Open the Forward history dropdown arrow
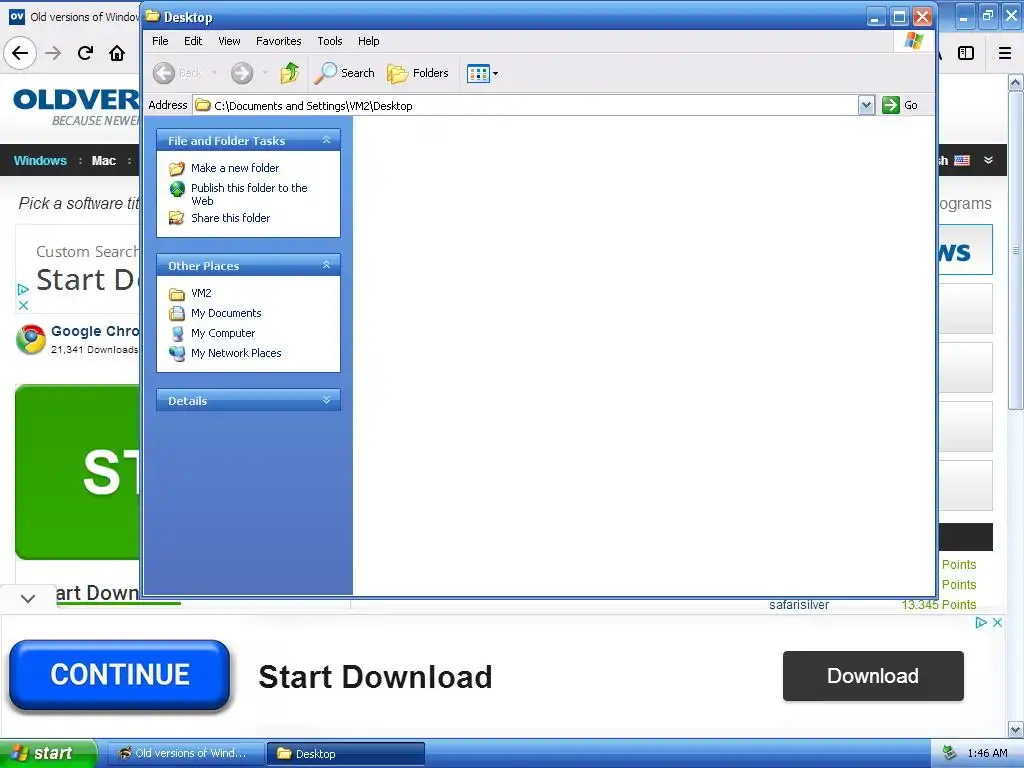 point(265,73)
